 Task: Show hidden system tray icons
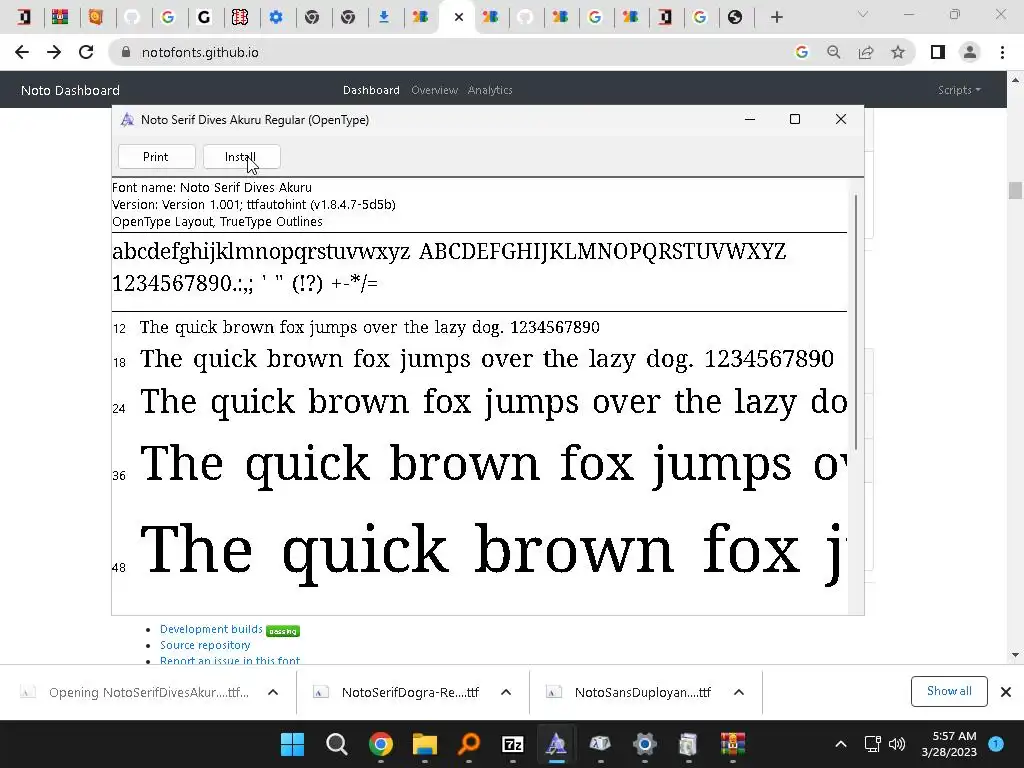pos(840,744)
